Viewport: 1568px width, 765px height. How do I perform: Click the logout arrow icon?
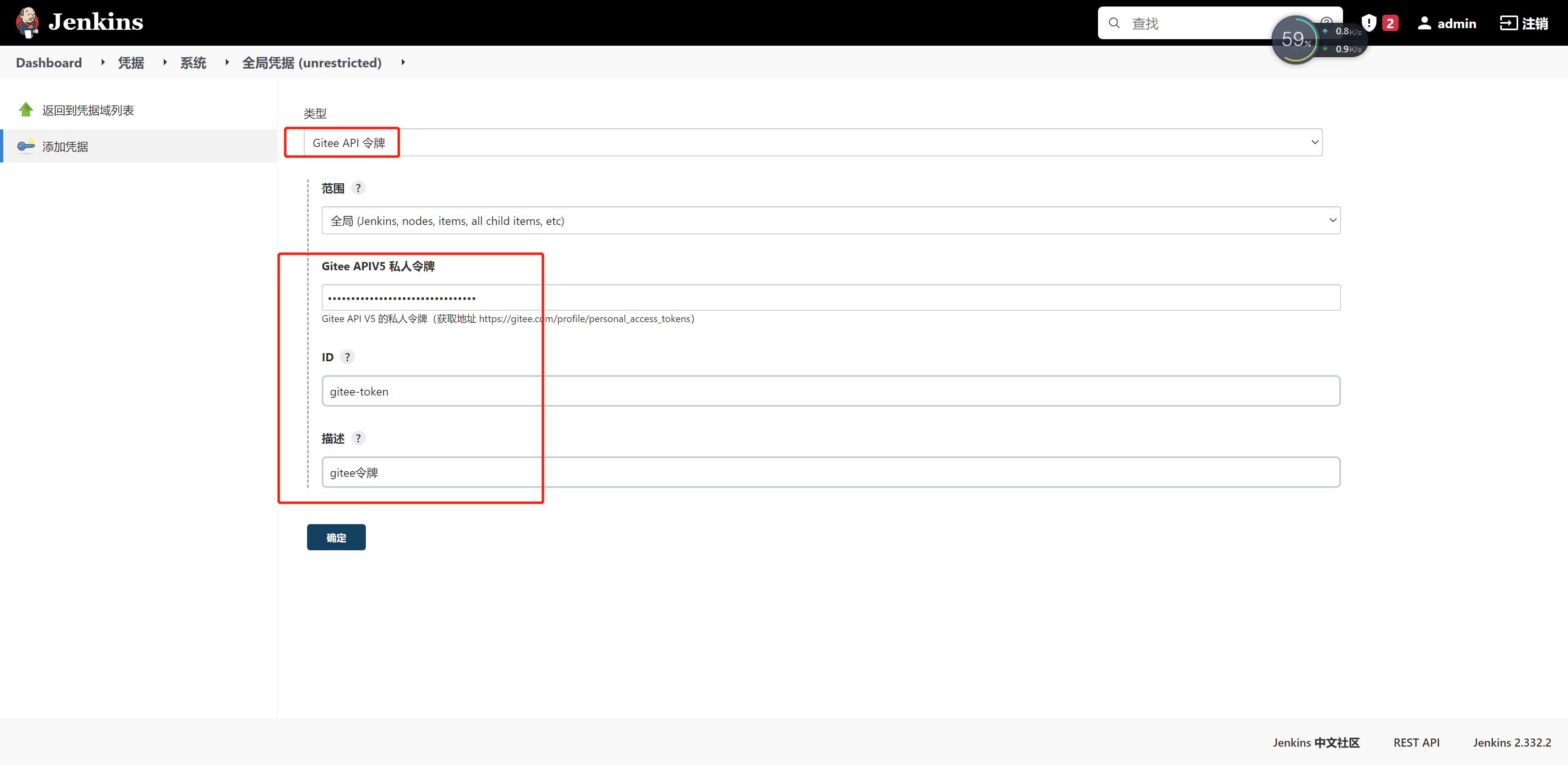click(1508, 23)
